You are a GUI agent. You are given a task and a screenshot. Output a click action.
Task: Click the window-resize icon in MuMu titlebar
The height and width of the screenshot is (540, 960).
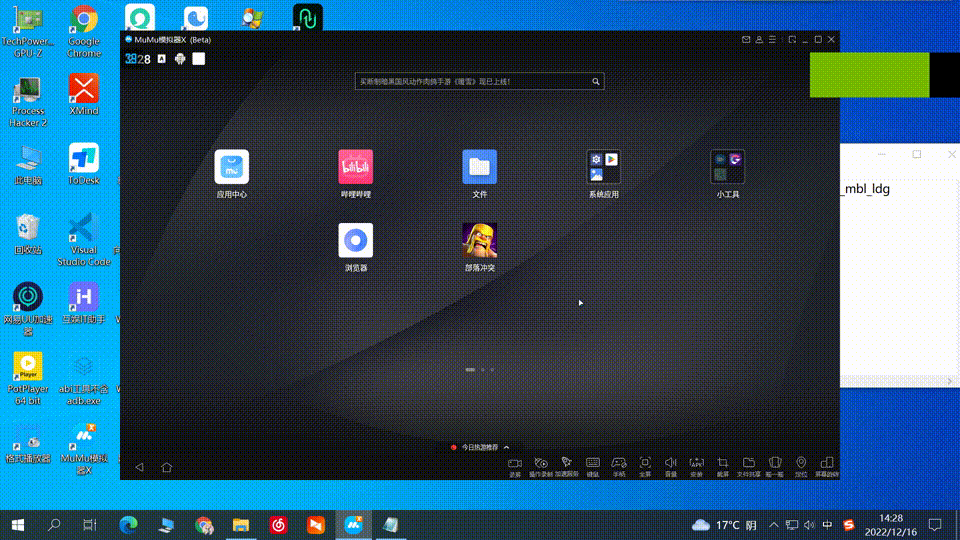792,39
